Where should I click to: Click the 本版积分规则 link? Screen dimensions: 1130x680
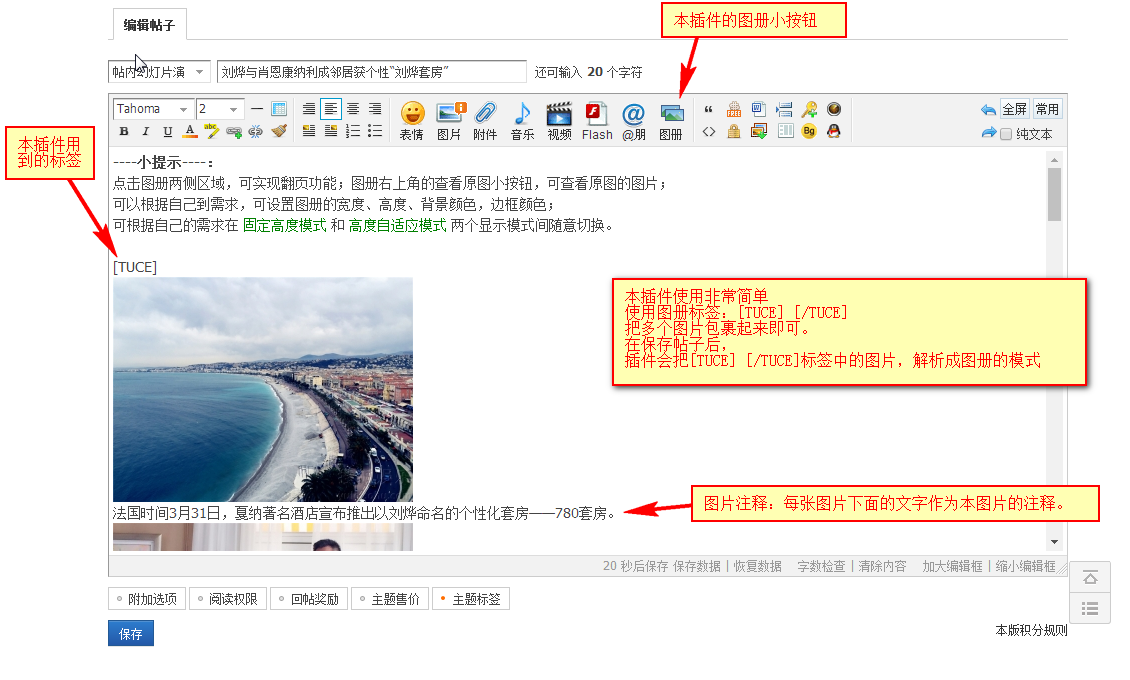coord(1031,630)
